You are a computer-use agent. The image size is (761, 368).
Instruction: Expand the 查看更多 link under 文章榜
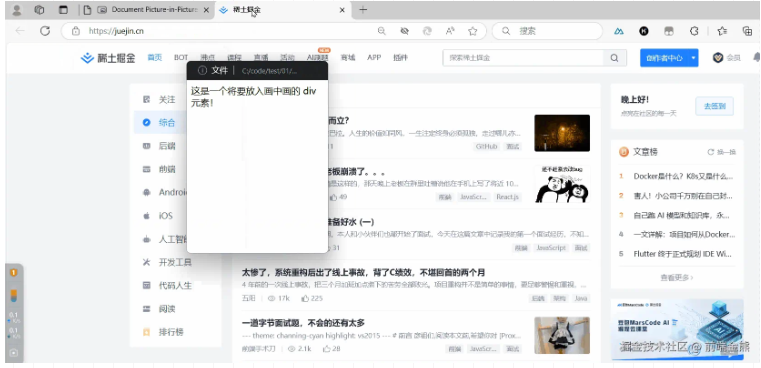coord(677,278)
